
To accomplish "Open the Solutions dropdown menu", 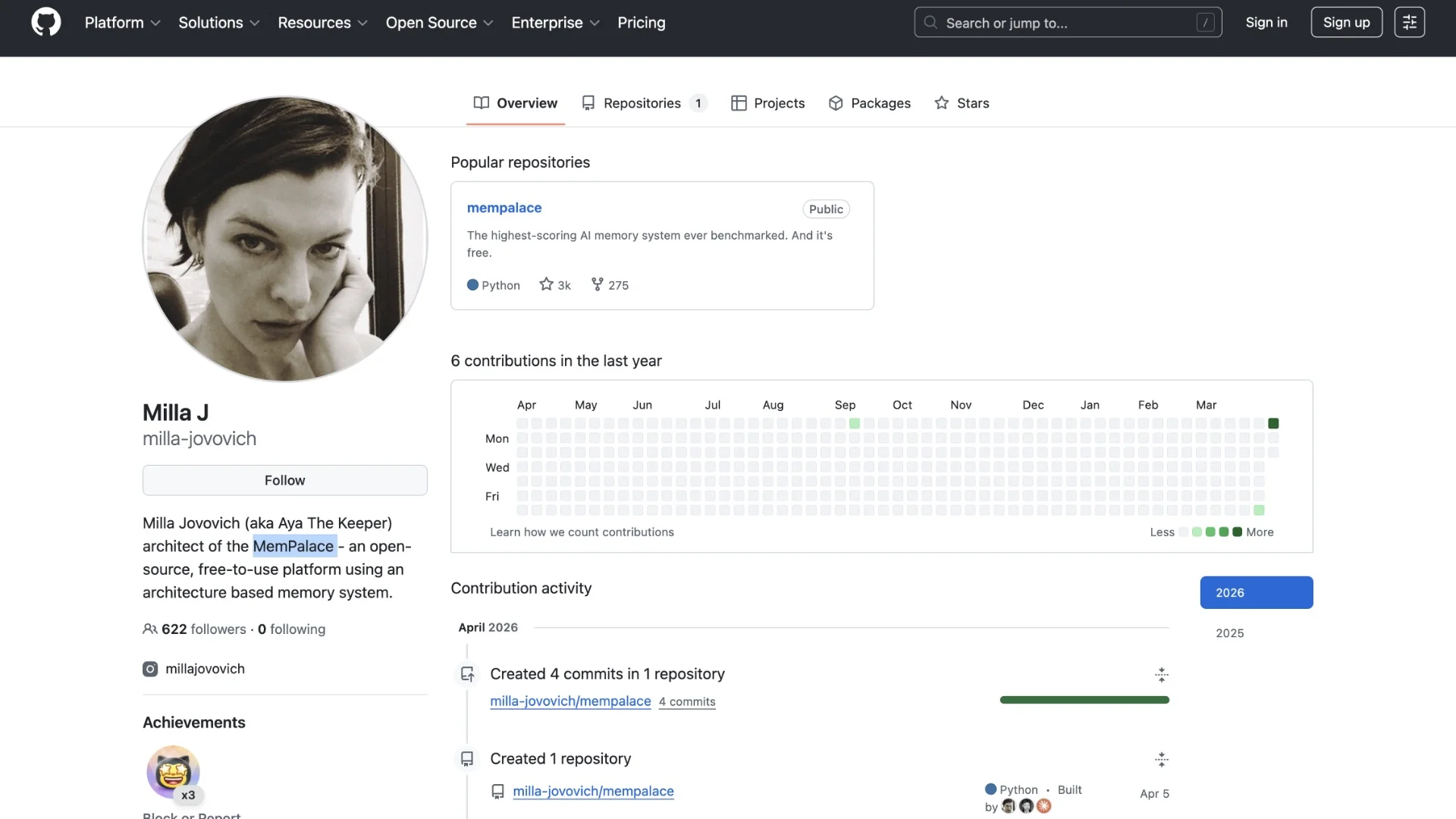I will [218, 23].
